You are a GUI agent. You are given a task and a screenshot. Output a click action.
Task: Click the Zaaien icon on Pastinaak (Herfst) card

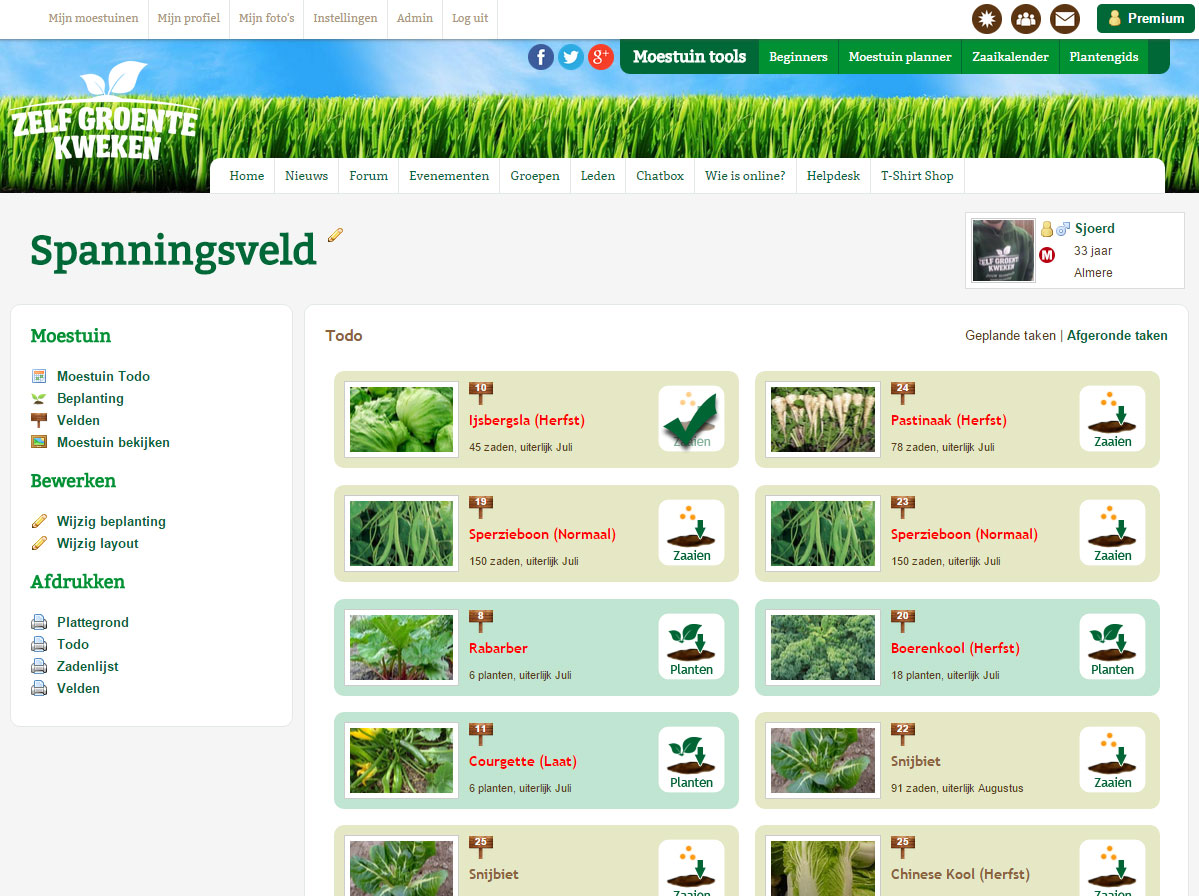[1111, 420]
